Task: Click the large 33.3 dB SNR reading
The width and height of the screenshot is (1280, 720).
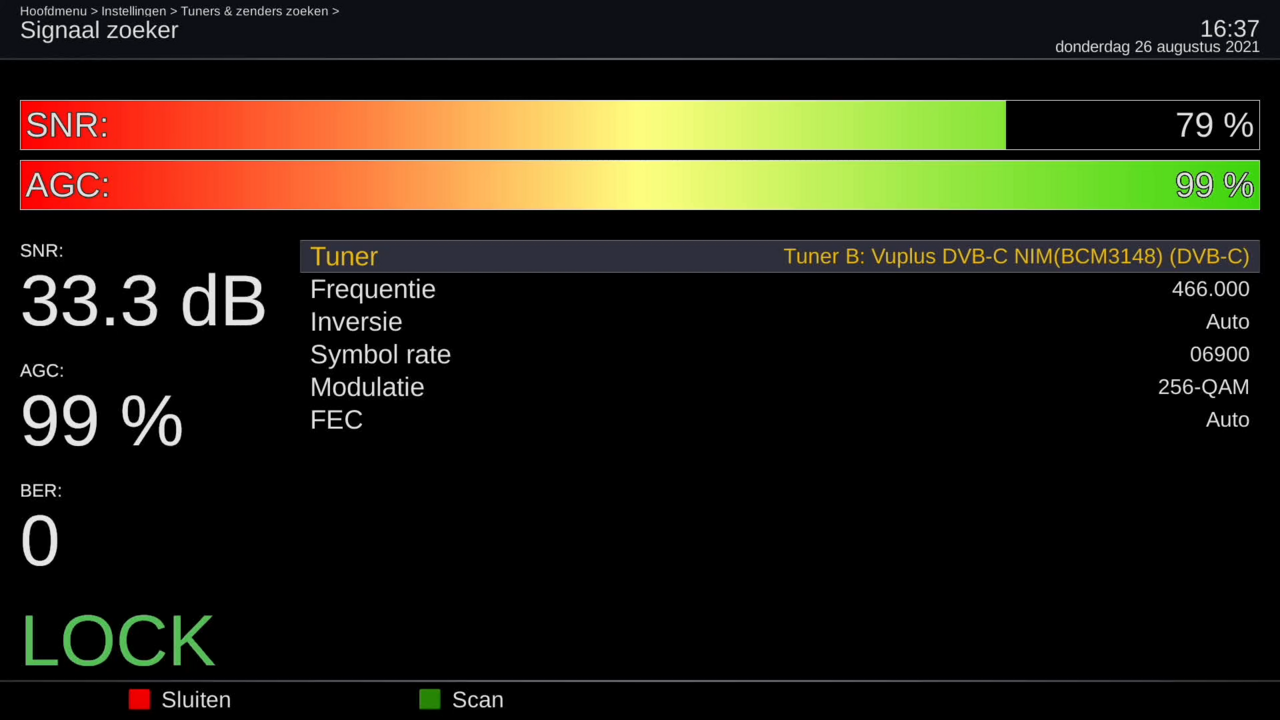Action: 143,301
